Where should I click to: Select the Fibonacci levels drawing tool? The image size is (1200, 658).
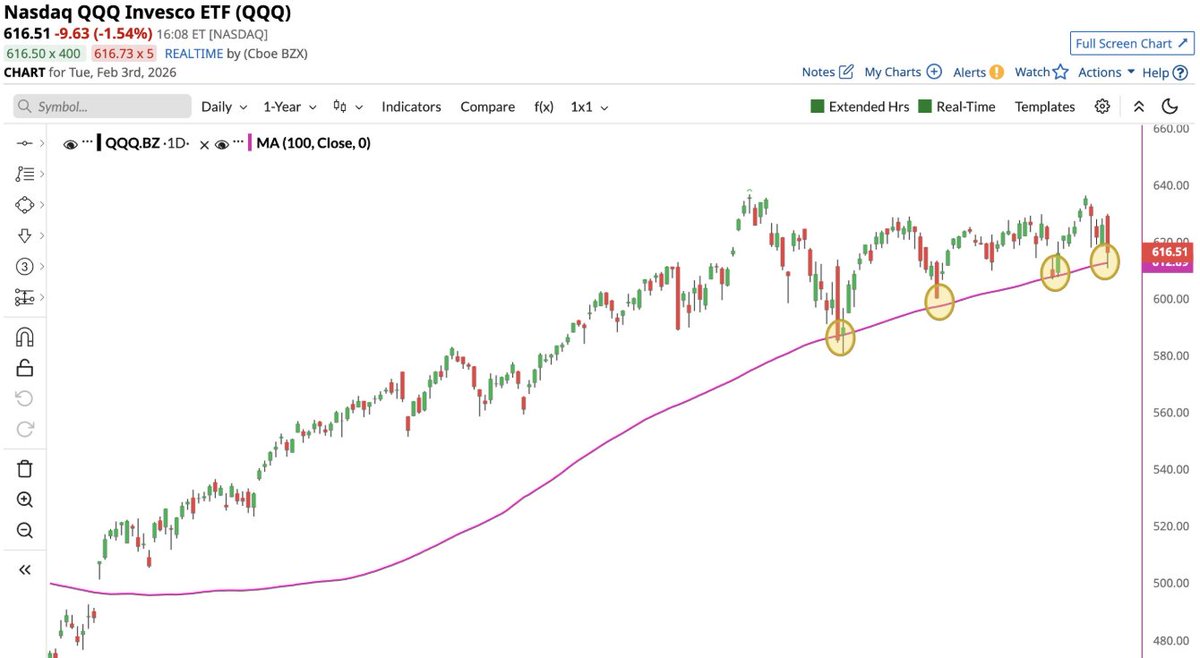(x=25, y=174)
